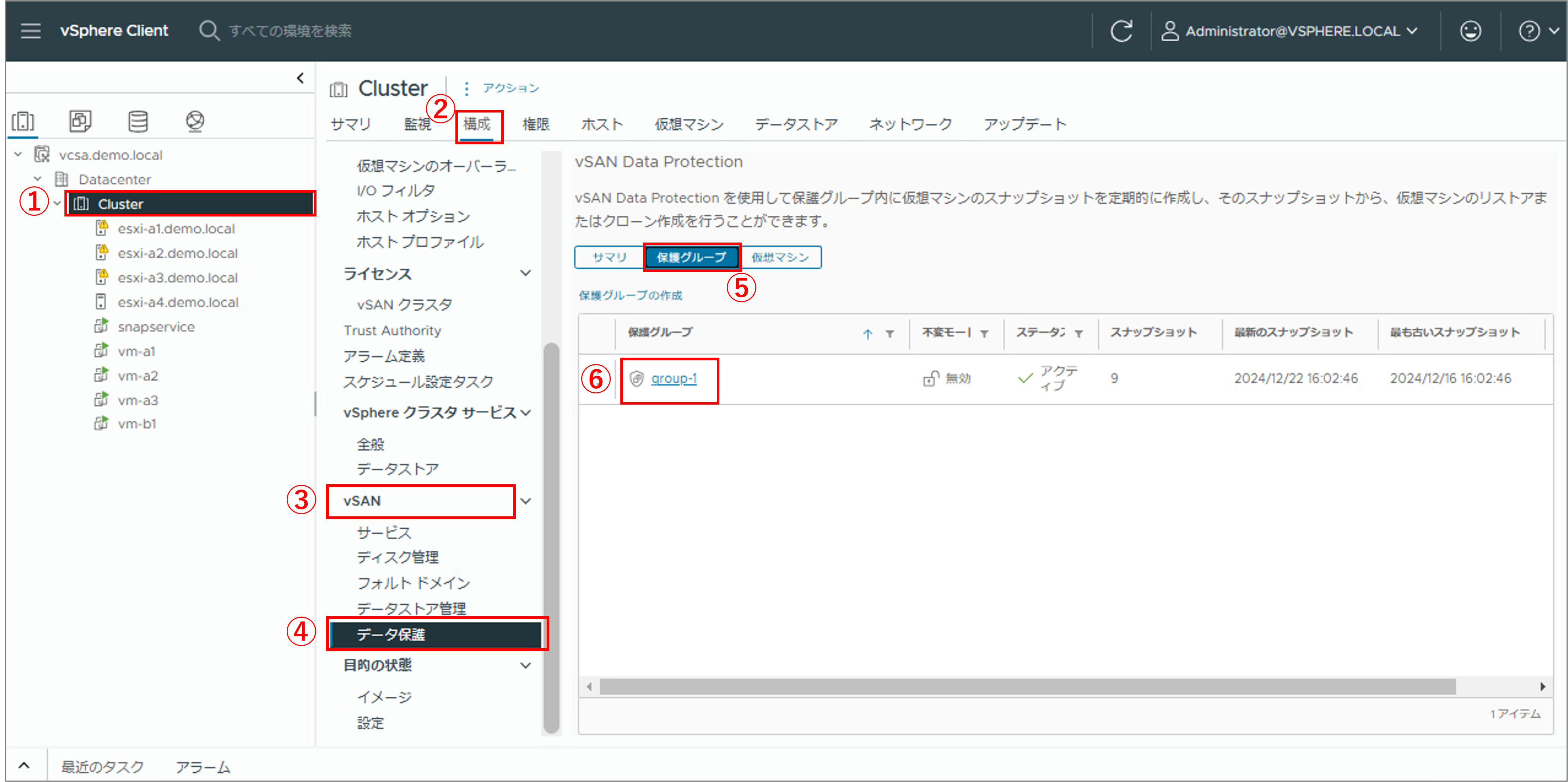This screenshot has height=782, width=1568.
Task: Select the 仮想マシン data protection toggle button
Action: [780, 257]
